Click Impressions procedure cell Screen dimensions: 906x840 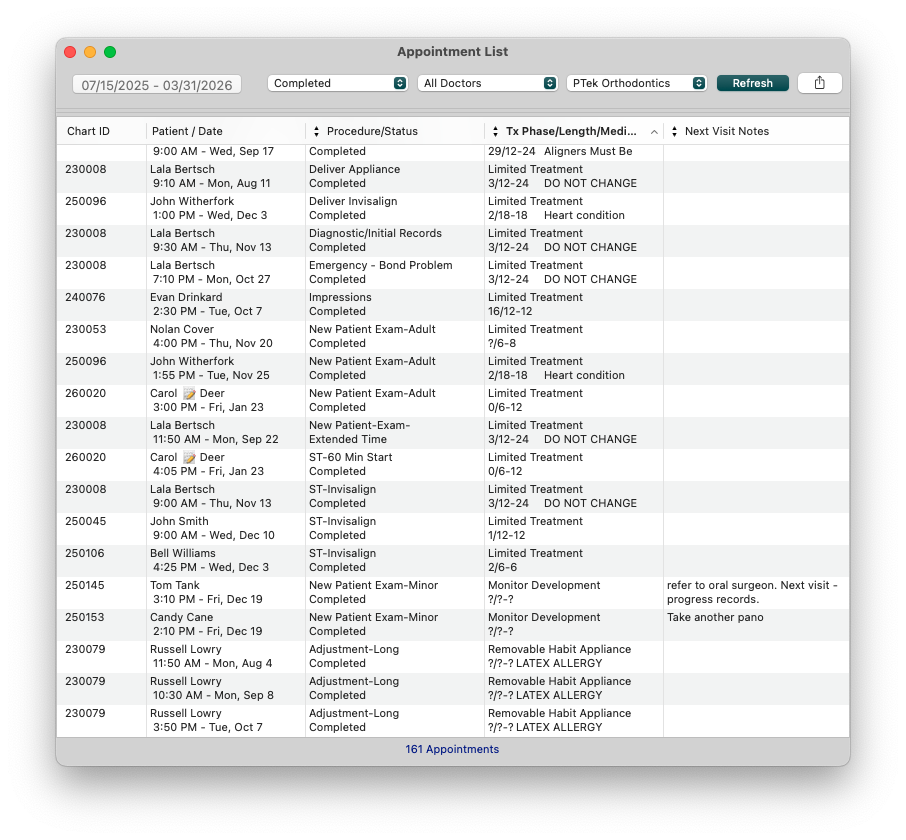(340, 298)
